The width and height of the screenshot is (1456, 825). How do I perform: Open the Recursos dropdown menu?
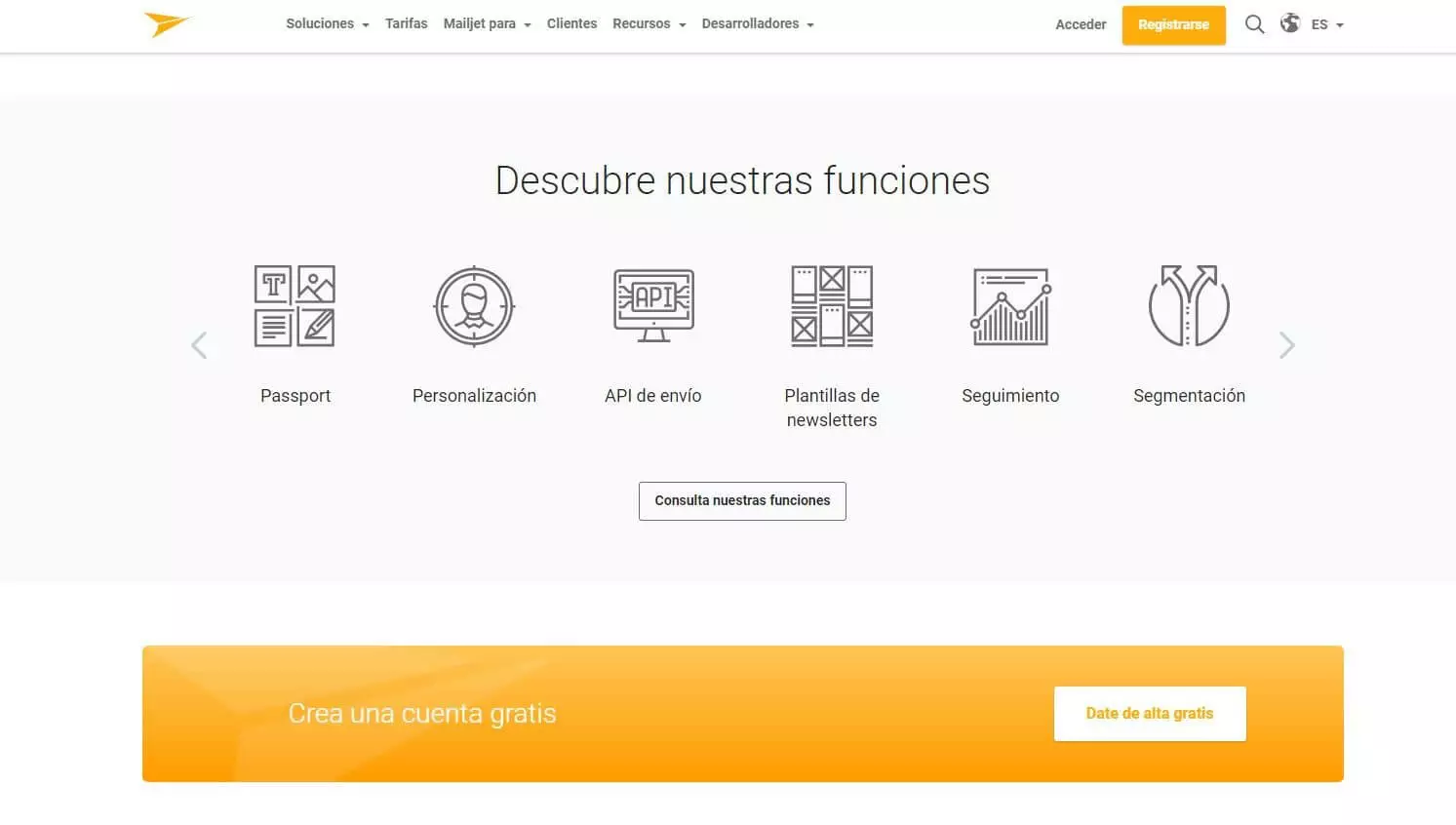(x=649, y=24)
